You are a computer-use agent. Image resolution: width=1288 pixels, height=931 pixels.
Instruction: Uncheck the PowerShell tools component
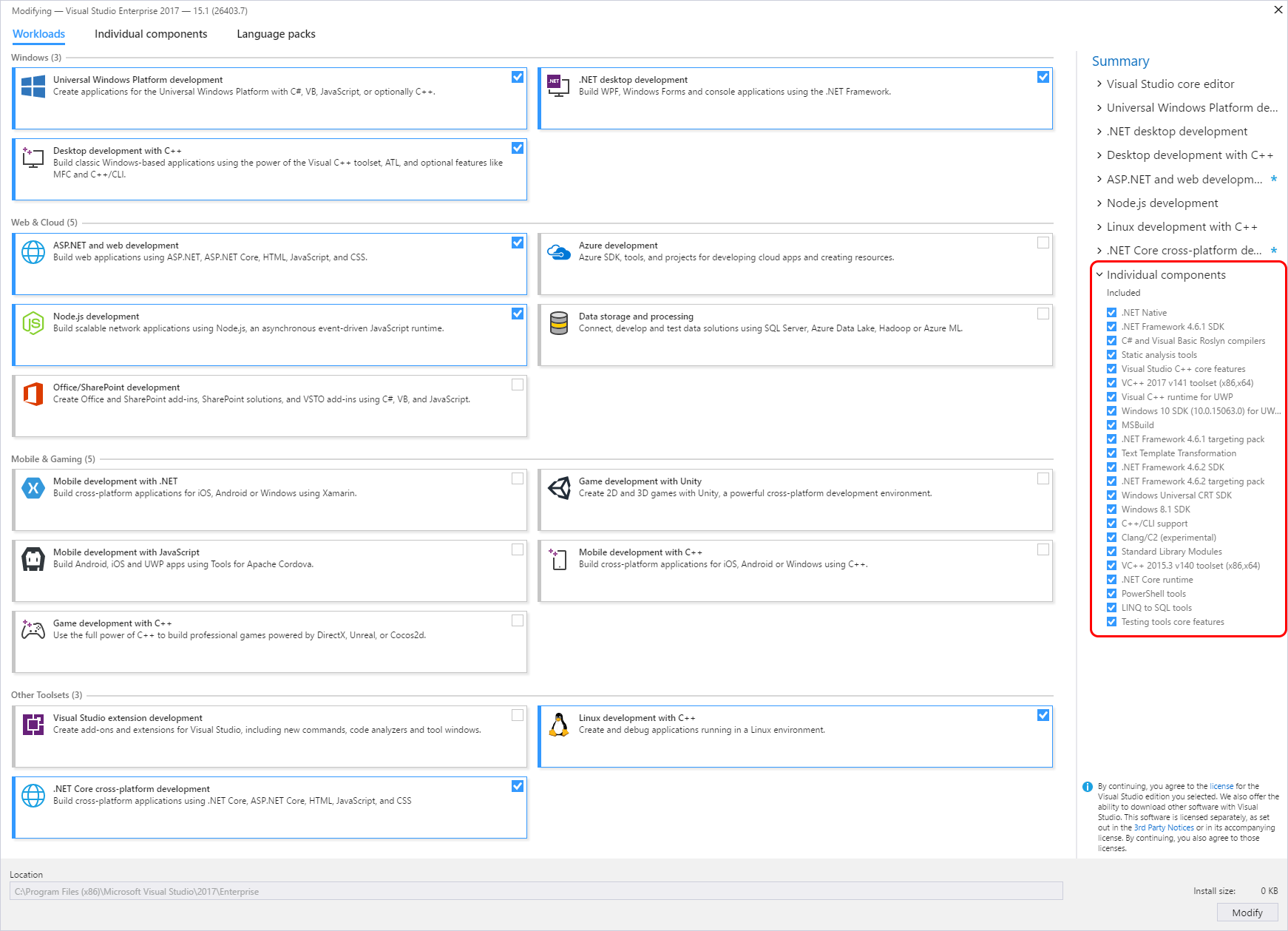(x=1111, y=594)
